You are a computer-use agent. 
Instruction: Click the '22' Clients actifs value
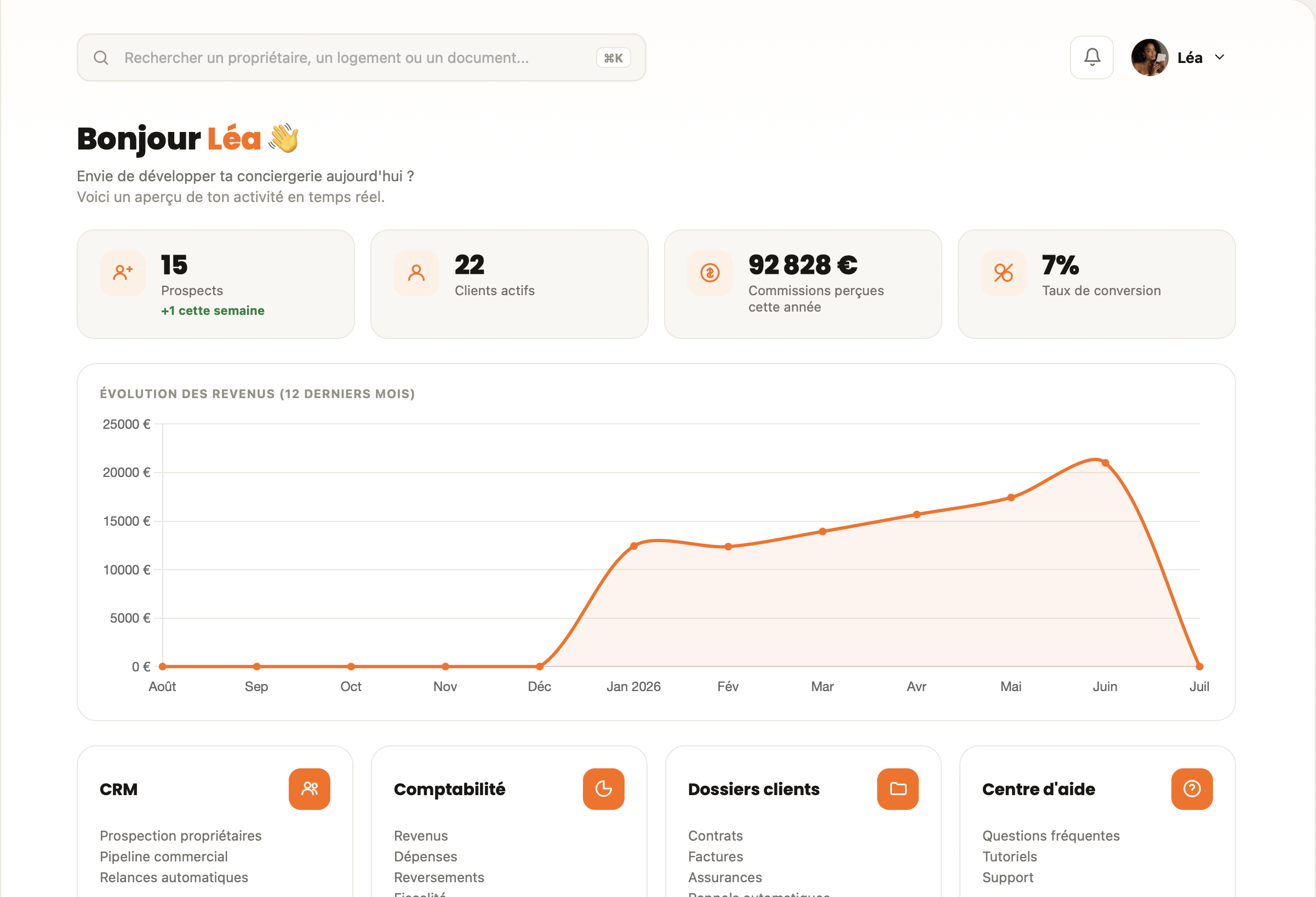tap(470, 265)
